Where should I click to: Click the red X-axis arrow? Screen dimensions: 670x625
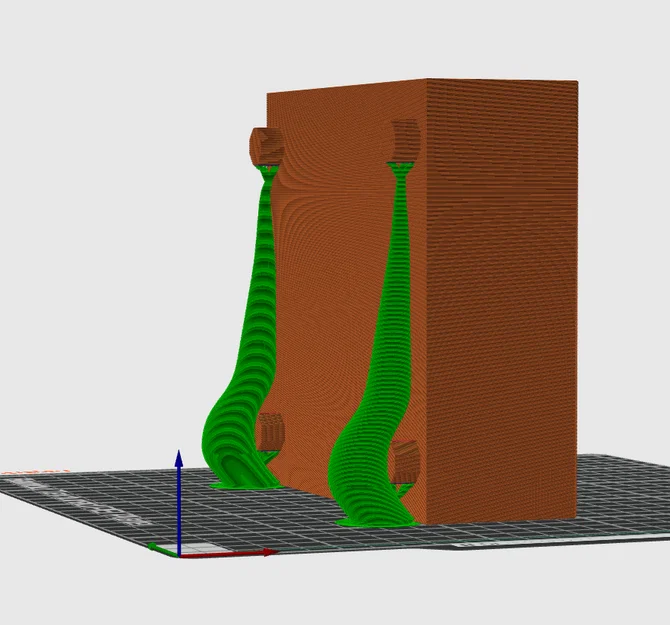pyautogui.click(x=228, y=554)
